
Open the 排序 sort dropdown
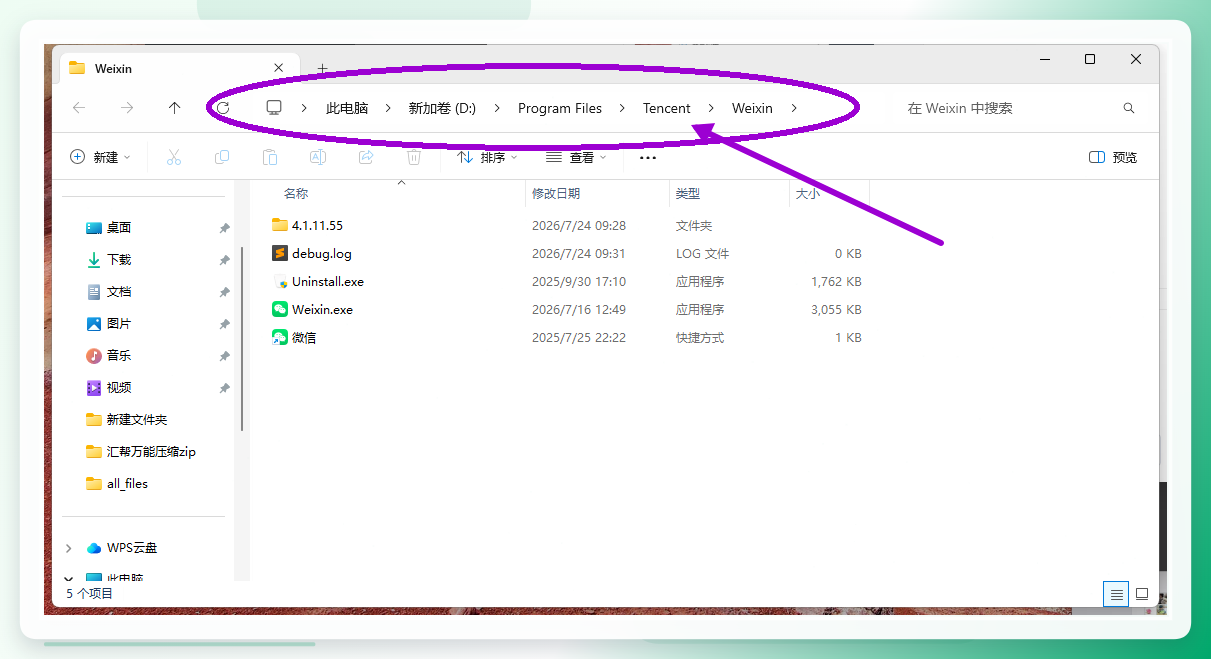487,157
